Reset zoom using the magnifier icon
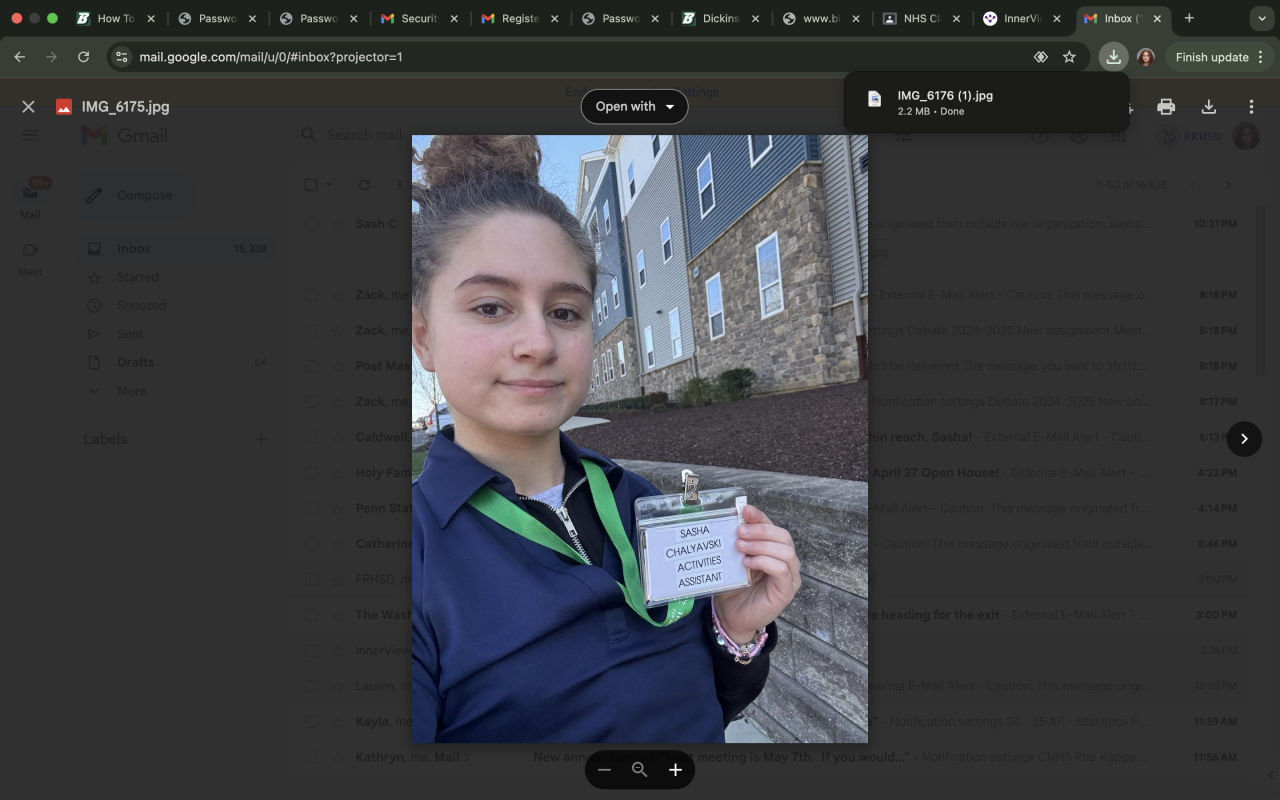Viewport: 1280px width, 800px height. coord(640,770)
